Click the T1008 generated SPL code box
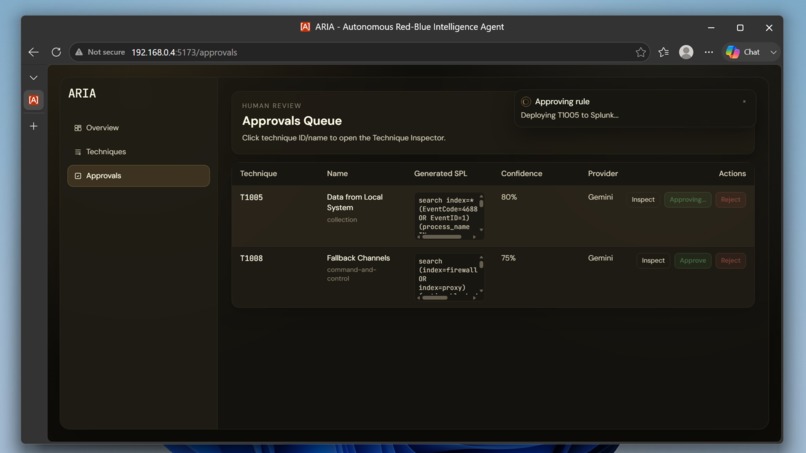The width and height of the screenshot is (806, 453). pyautogui.click(x=448, y=276)
